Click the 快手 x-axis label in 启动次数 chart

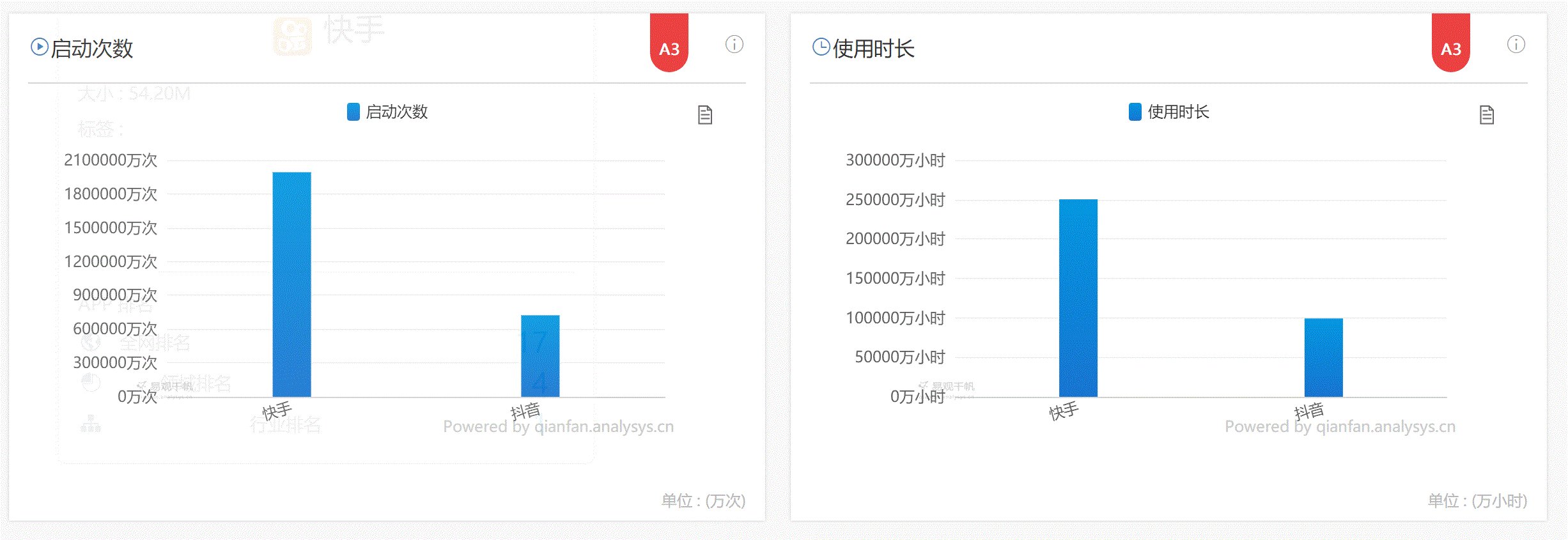(x=277, y=411)
